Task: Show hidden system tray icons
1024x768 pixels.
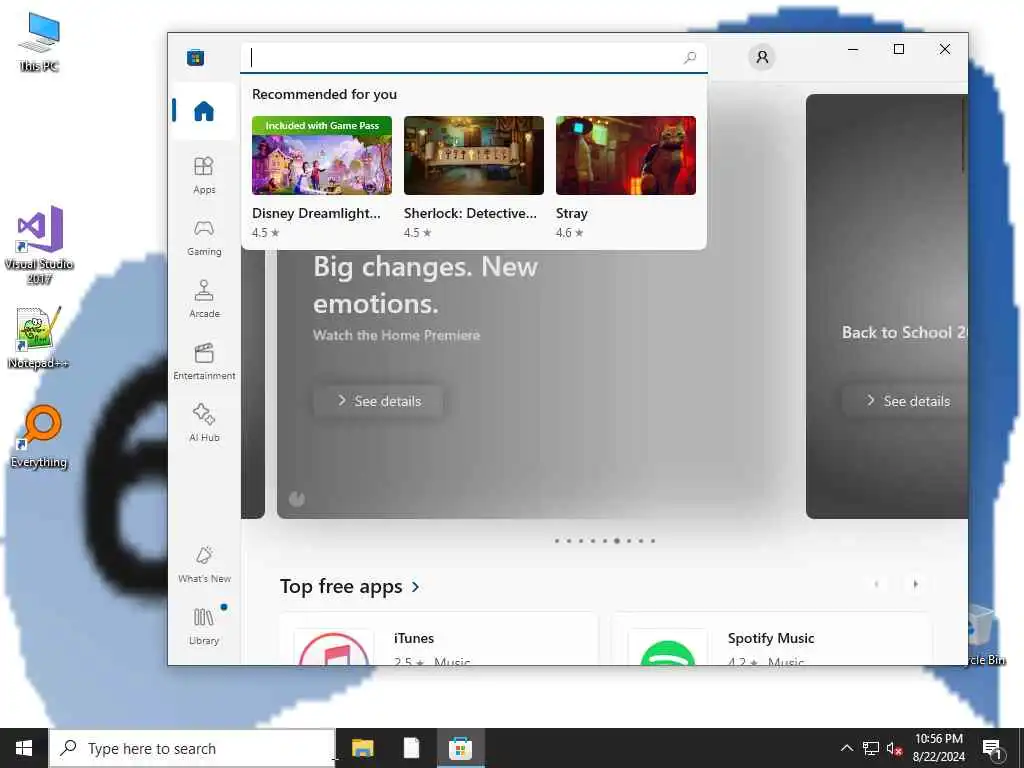Action: 846,748
